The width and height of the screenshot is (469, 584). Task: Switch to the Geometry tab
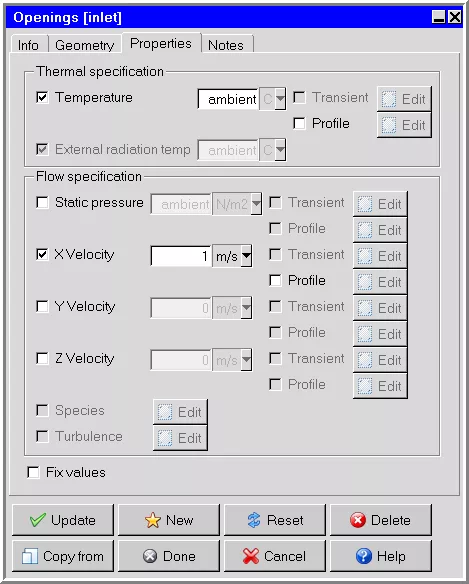(85, 45)
